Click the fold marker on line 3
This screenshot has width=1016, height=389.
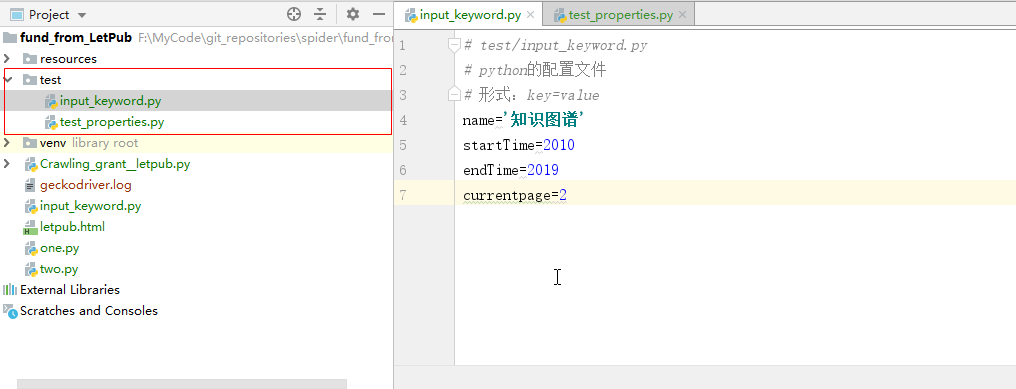click(x=454, y=95)
